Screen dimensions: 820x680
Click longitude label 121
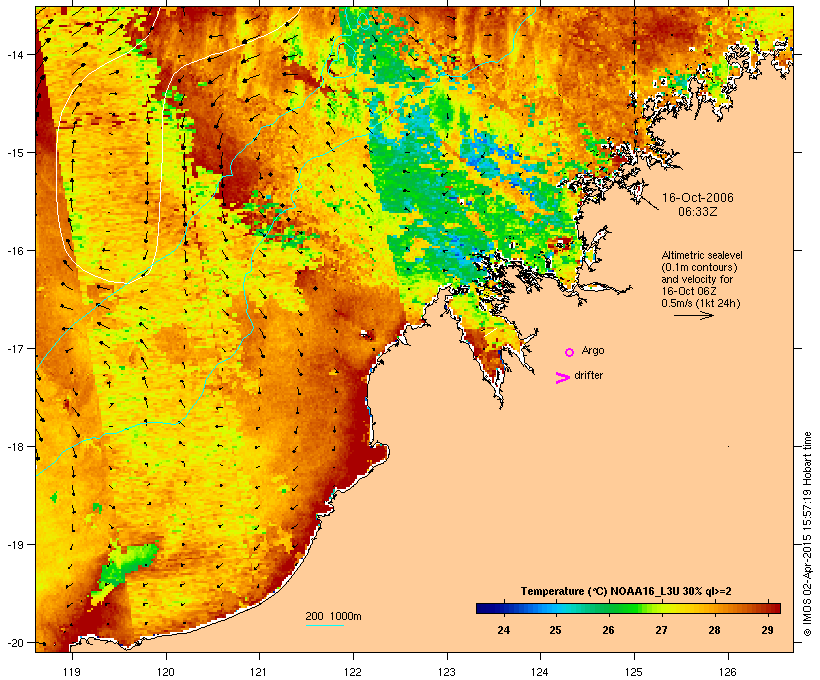pyautogui.click(x=259, y=672)
